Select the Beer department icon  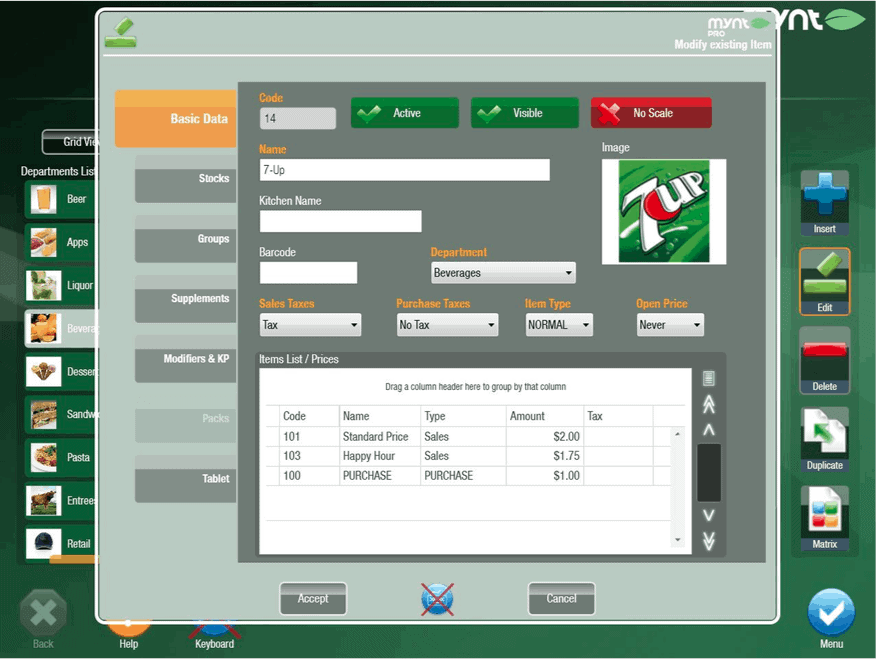point(44,199)
